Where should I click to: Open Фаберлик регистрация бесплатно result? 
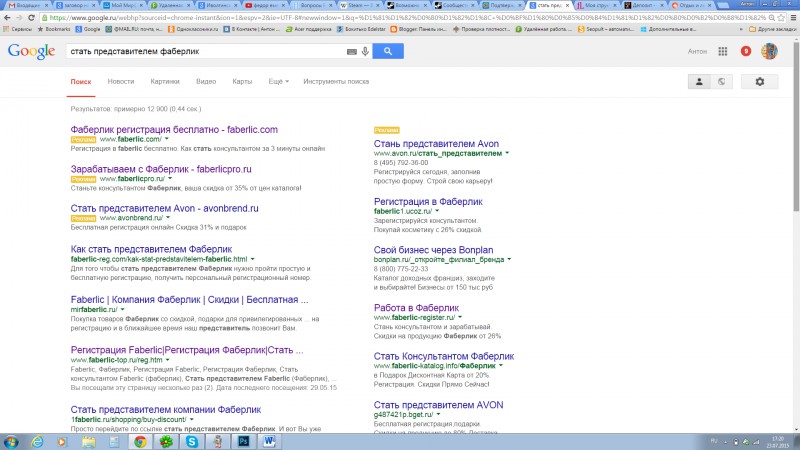click(174, 130)
